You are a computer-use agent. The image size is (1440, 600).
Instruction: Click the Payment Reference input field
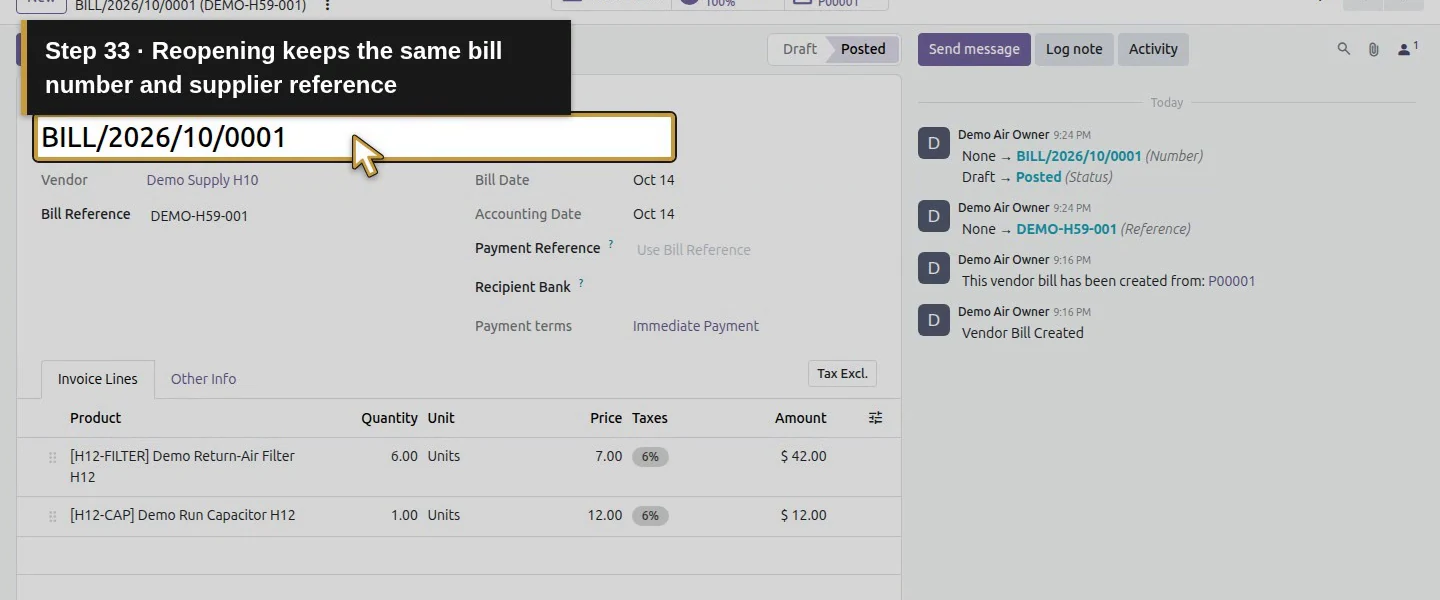(x=755, y=250)
